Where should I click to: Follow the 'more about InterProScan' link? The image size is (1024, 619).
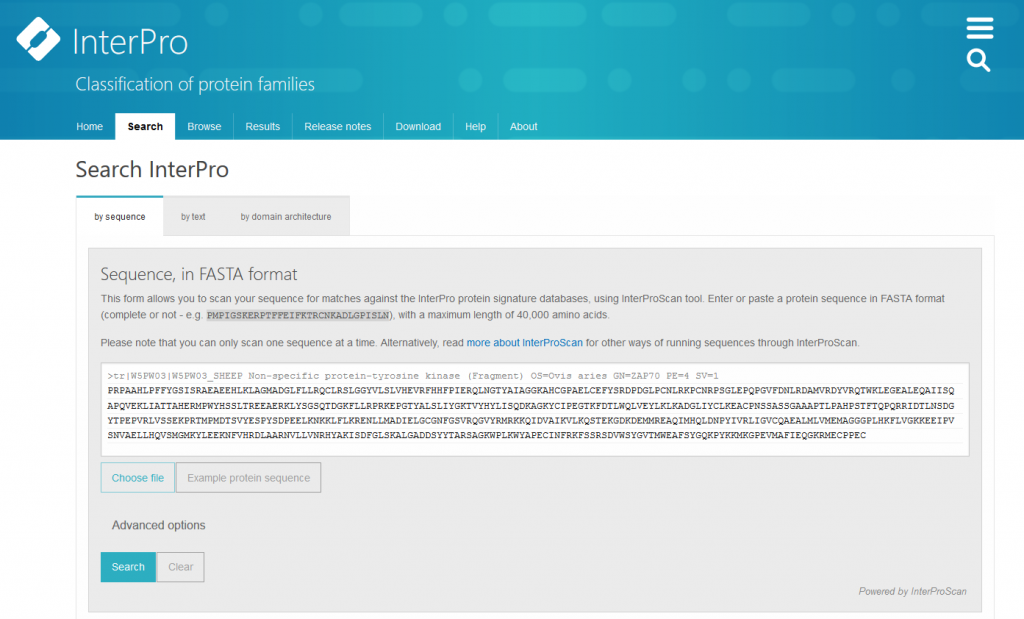click(524, 343)
